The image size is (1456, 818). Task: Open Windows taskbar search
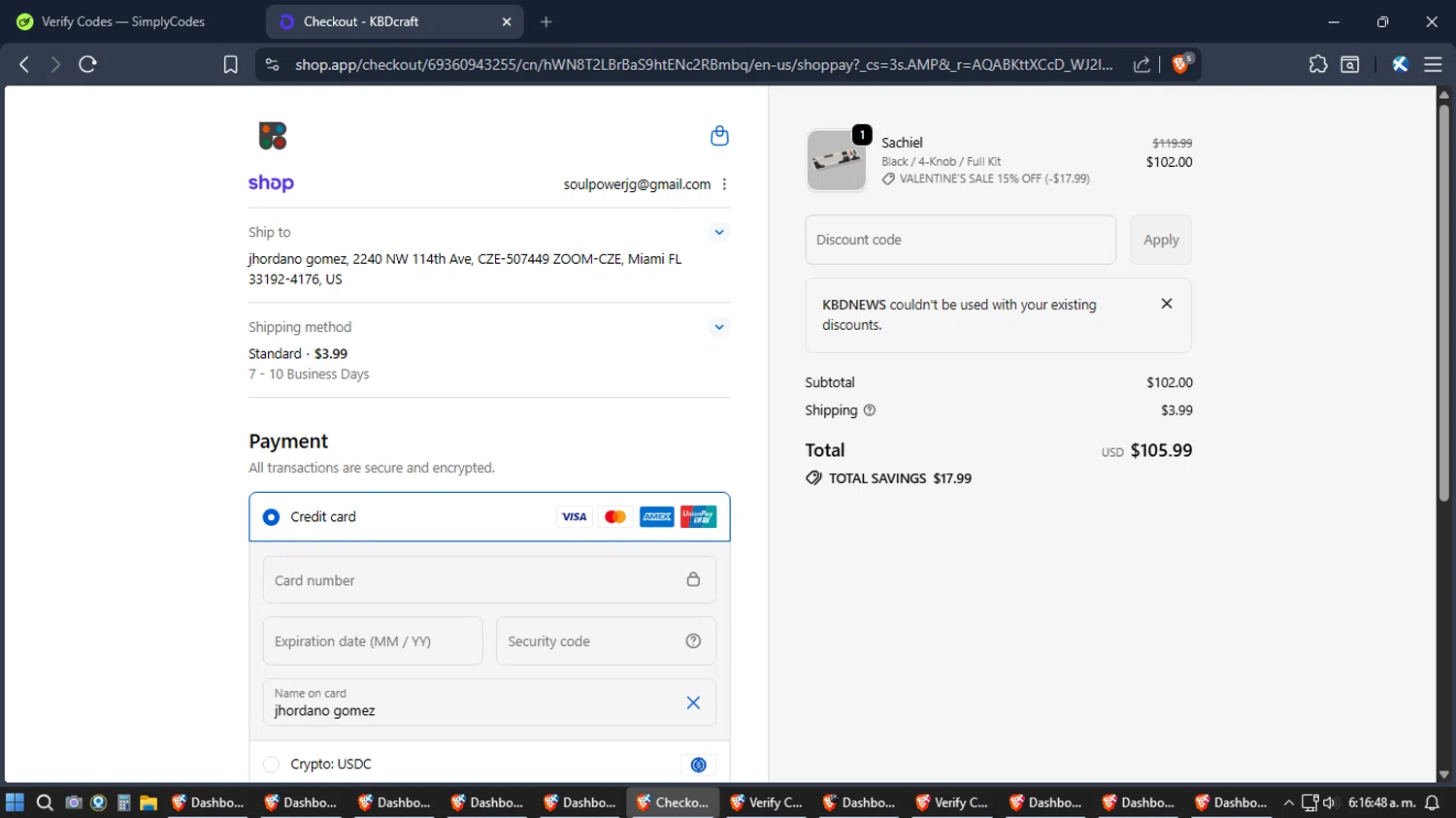point(45,802)
